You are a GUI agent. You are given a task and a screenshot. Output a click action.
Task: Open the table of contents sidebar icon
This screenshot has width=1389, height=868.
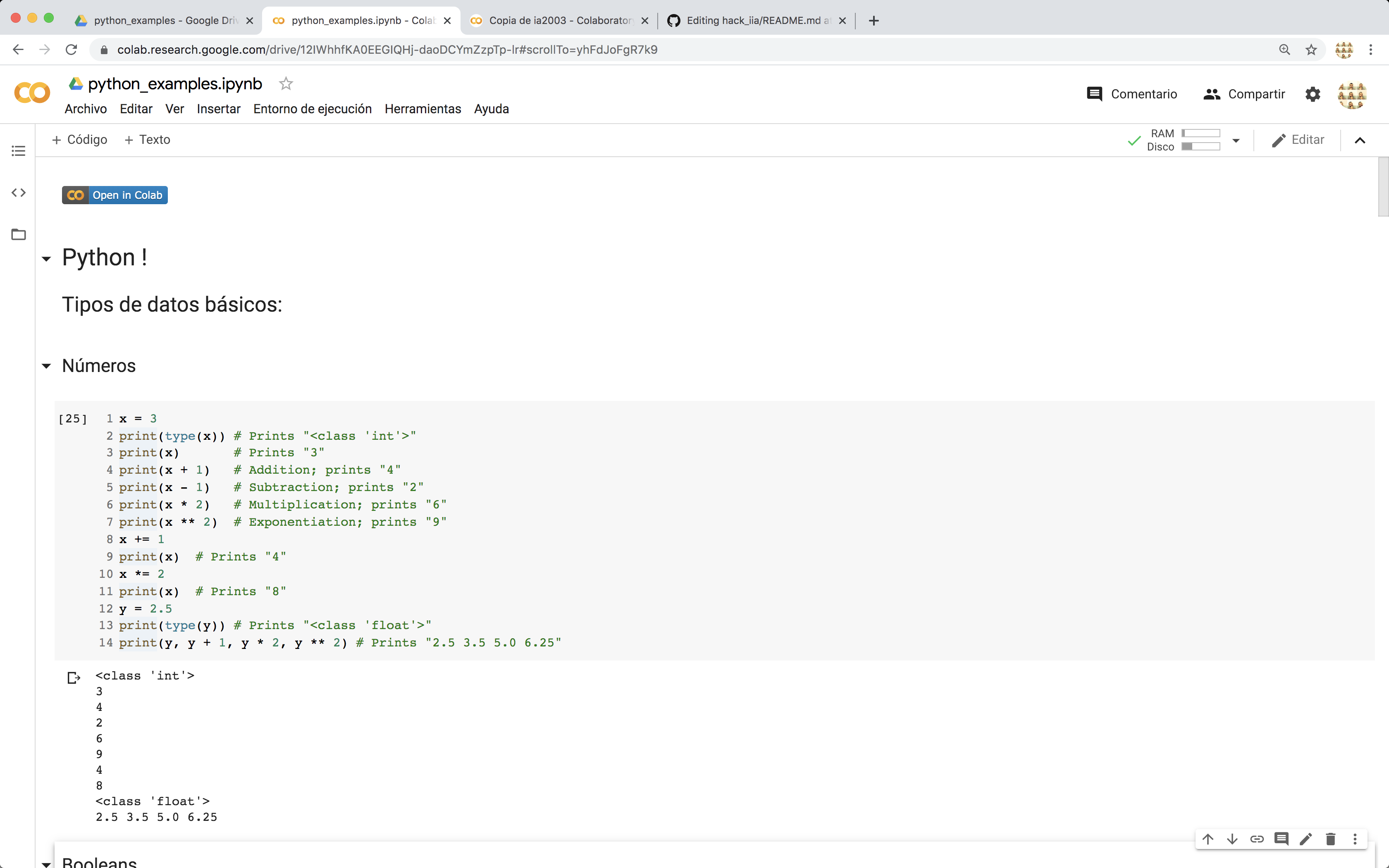coord(18,151)
